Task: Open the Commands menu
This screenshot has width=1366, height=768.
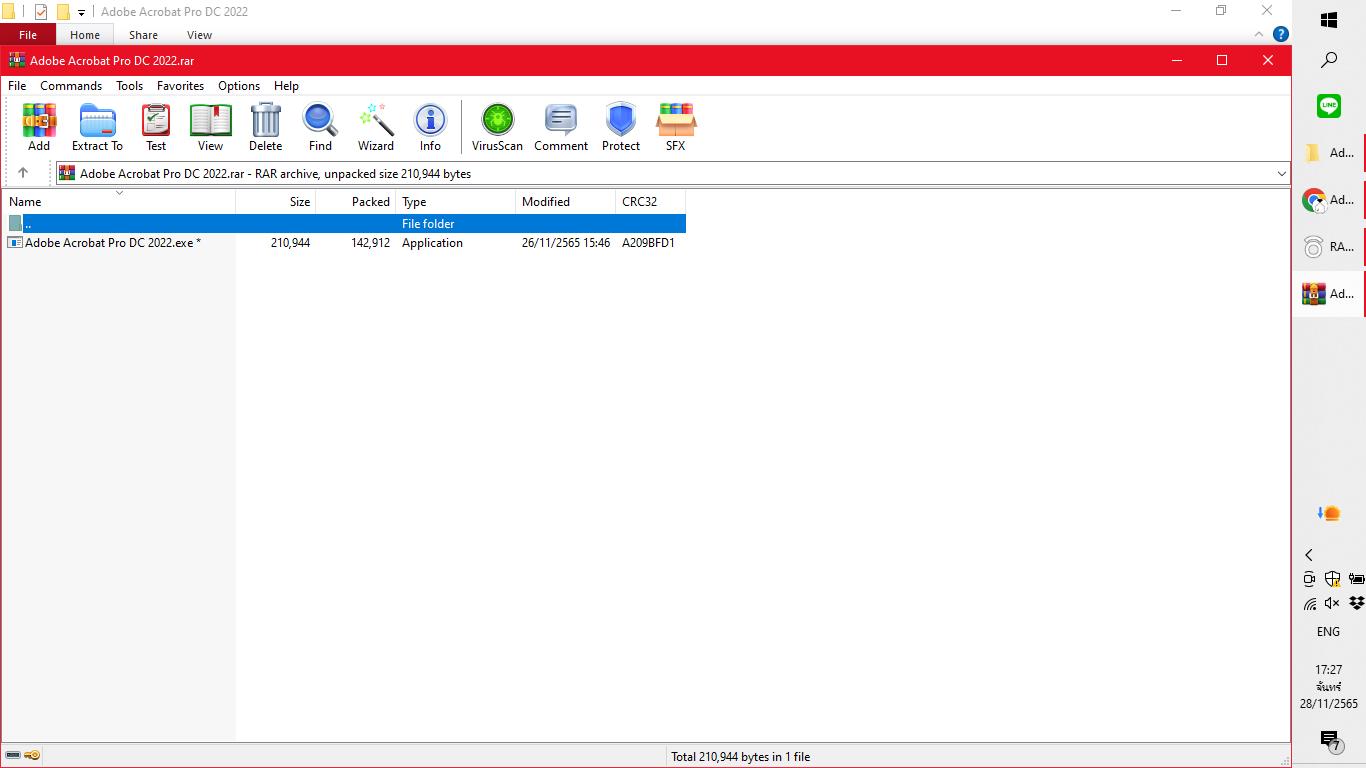Action: (x=70, y=86)
